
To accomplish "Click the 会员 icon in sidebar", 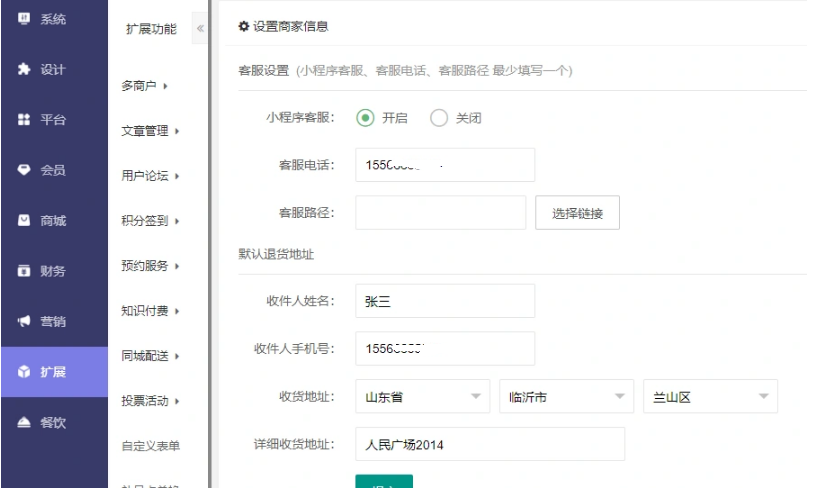I will tap(25, 170).
